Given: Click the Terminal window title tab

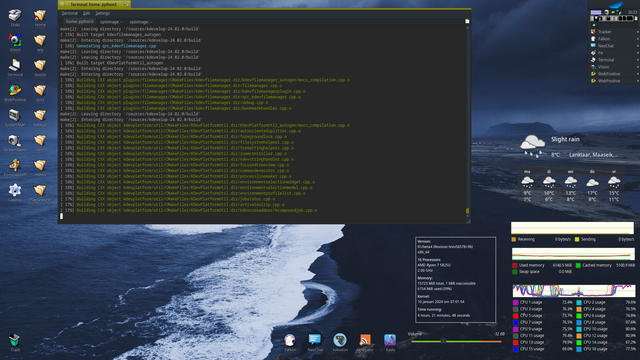Looking at the screenshot, I should pos(94,4).
